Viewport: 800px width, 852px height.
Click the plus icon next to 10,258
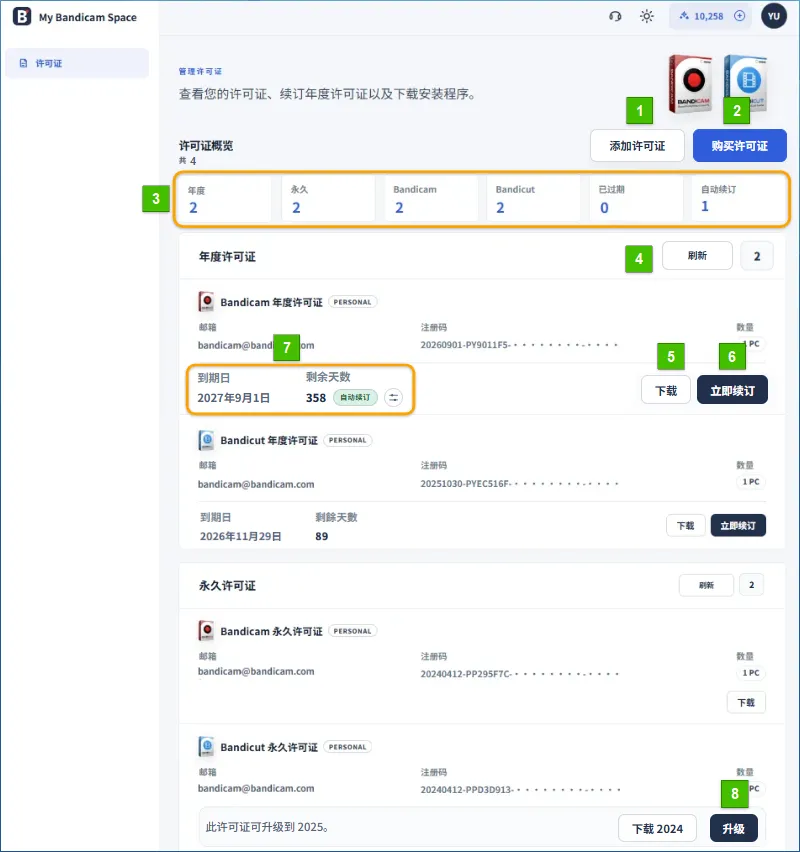tap(739, 16)
